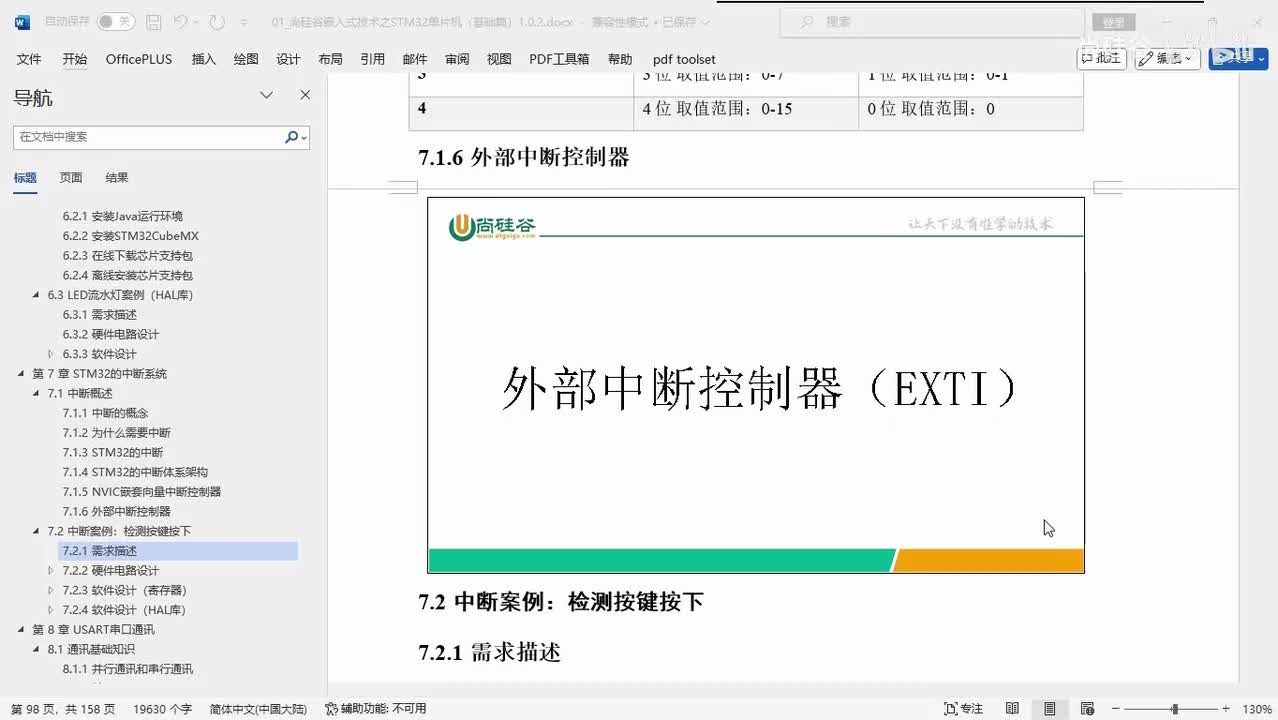Open the 插入 ribbon tab
This screenshot has width=1278, height=720.
pyautogui.click(x=204, y=59)
